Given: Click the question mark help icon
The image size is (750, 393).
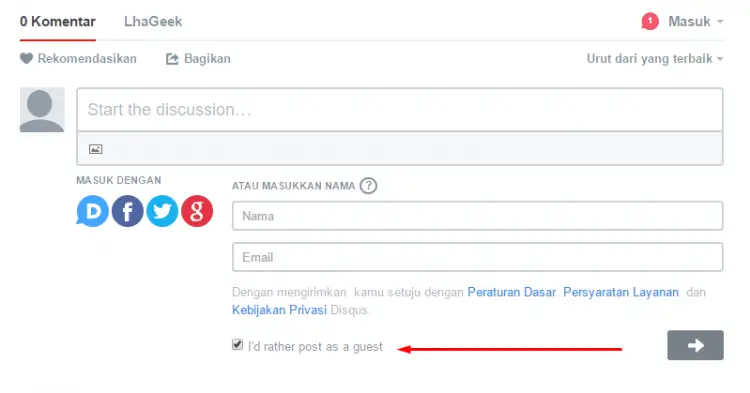Looking at the screenshot, I should click(368, 186).
